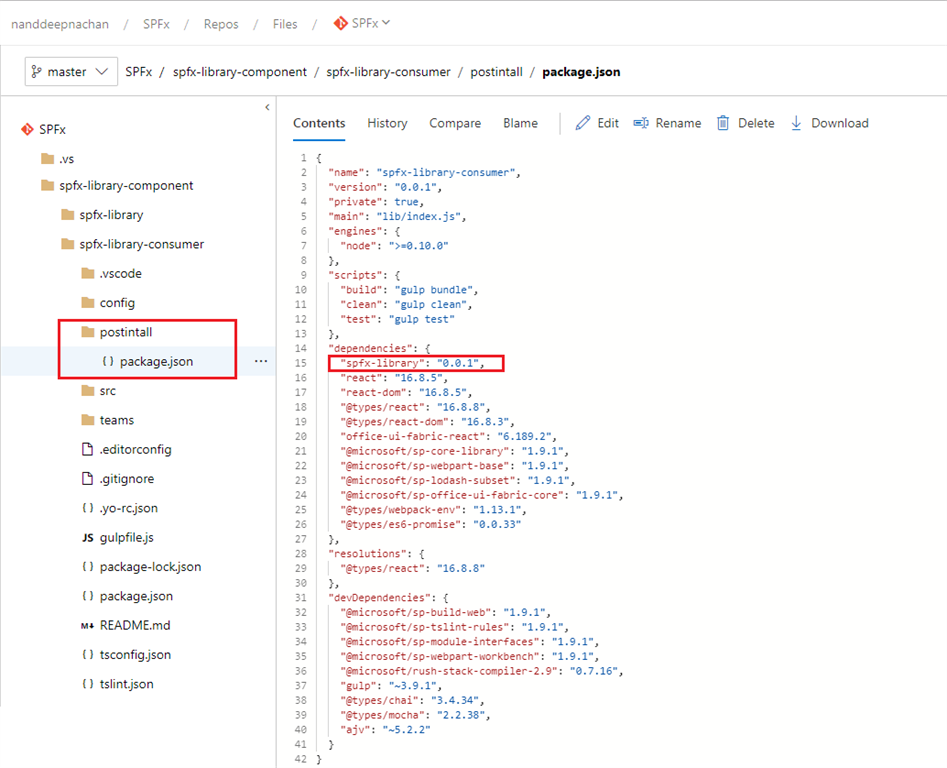Viewport: 947px width, 768px height.
Task: Click the "build": "gulp bundle" line
Action: click(409, 290)
